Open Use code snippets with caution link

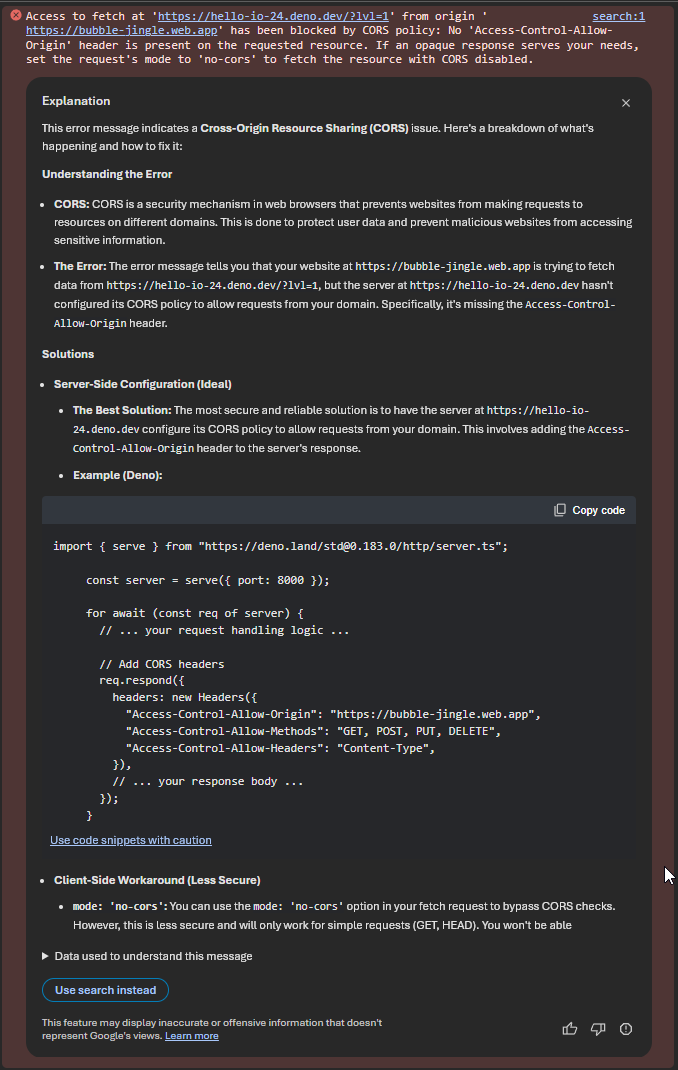[131, 840]
